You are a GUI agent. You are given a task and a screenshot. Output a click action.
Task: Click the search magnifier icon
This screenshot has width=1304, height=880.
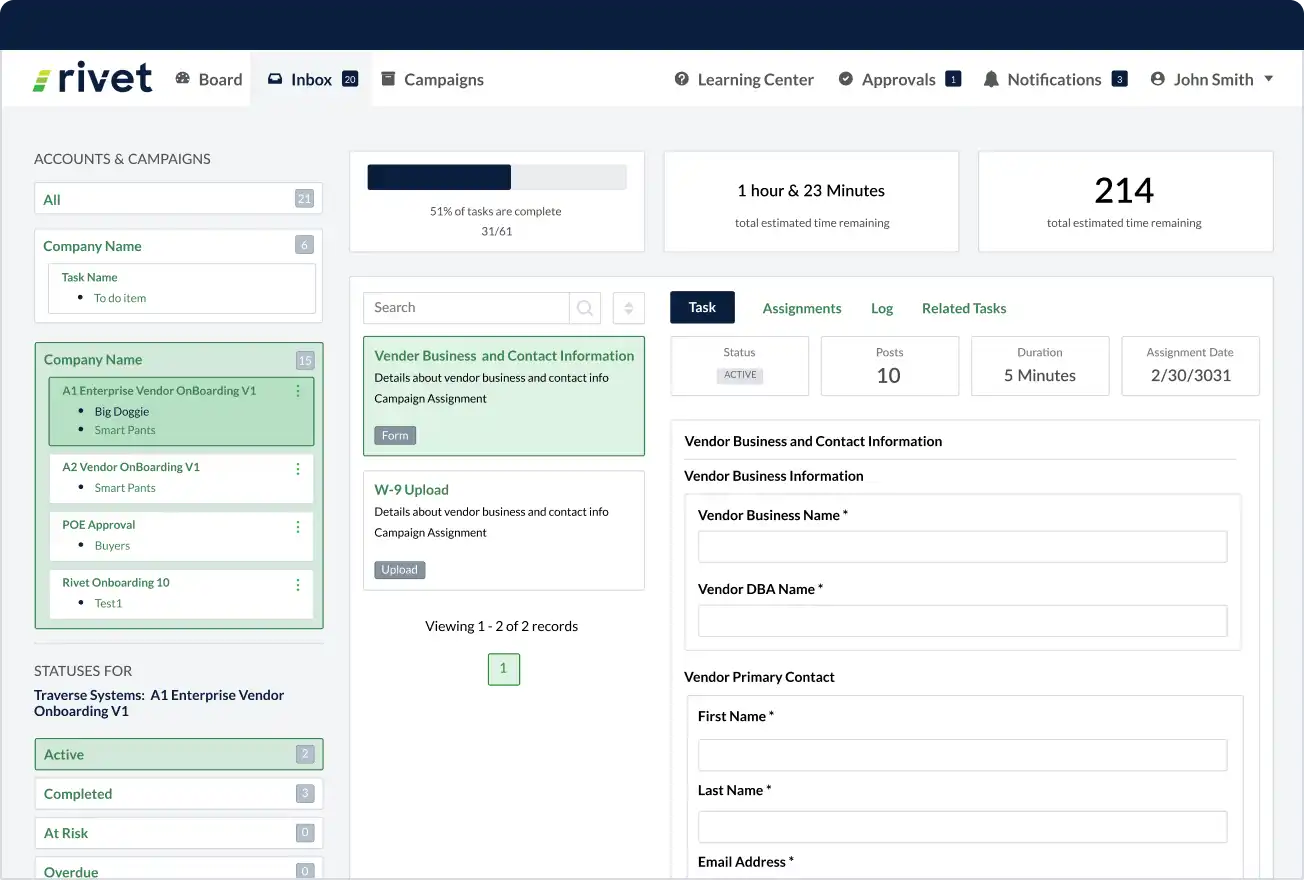click(x=585, y=308)
